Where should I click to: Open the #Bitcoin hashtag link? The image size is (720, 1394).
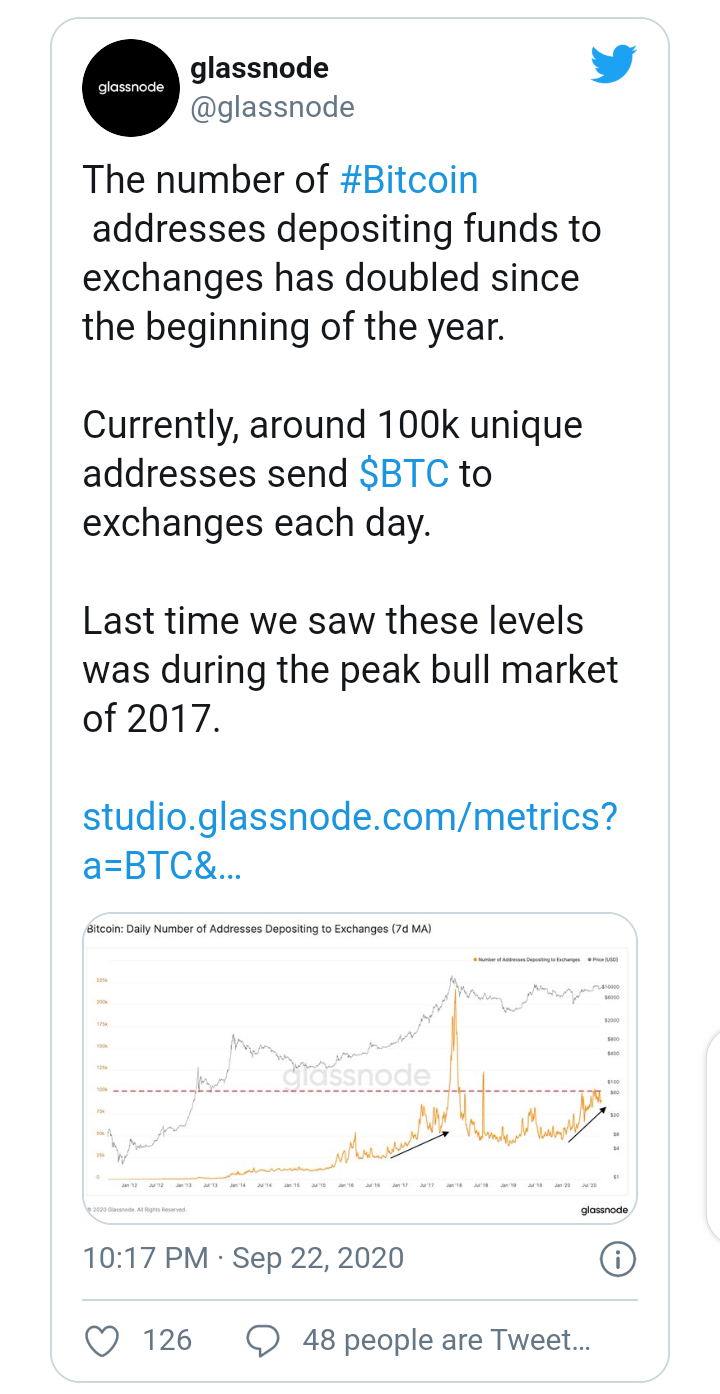409,180
